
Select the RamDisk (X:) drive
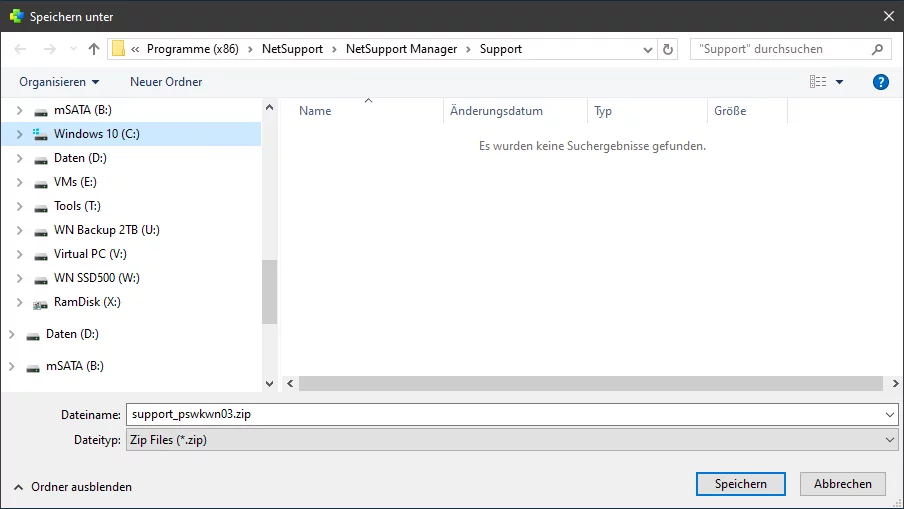[x=87, y=302]
